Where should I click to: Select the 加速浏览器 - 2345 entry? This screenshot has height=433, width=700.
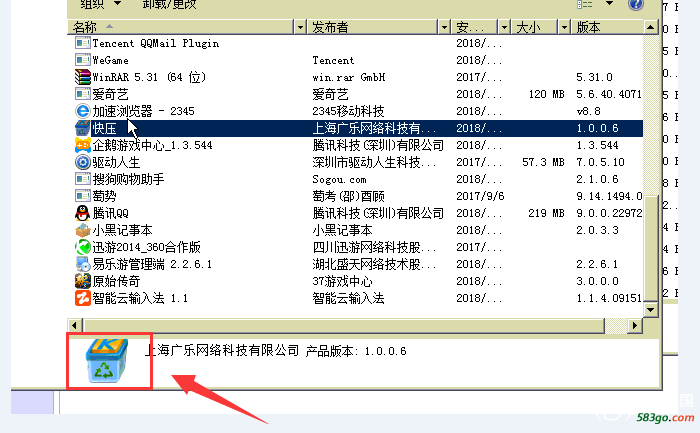point(143,111)
